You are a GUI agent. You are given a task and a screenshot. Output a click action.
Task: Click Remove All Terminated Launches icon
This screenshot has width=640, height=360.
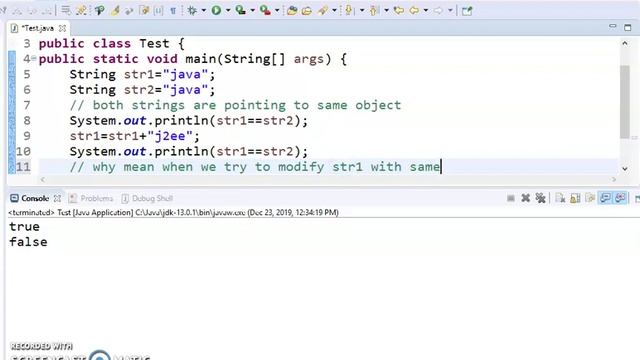tap(540, 198)
